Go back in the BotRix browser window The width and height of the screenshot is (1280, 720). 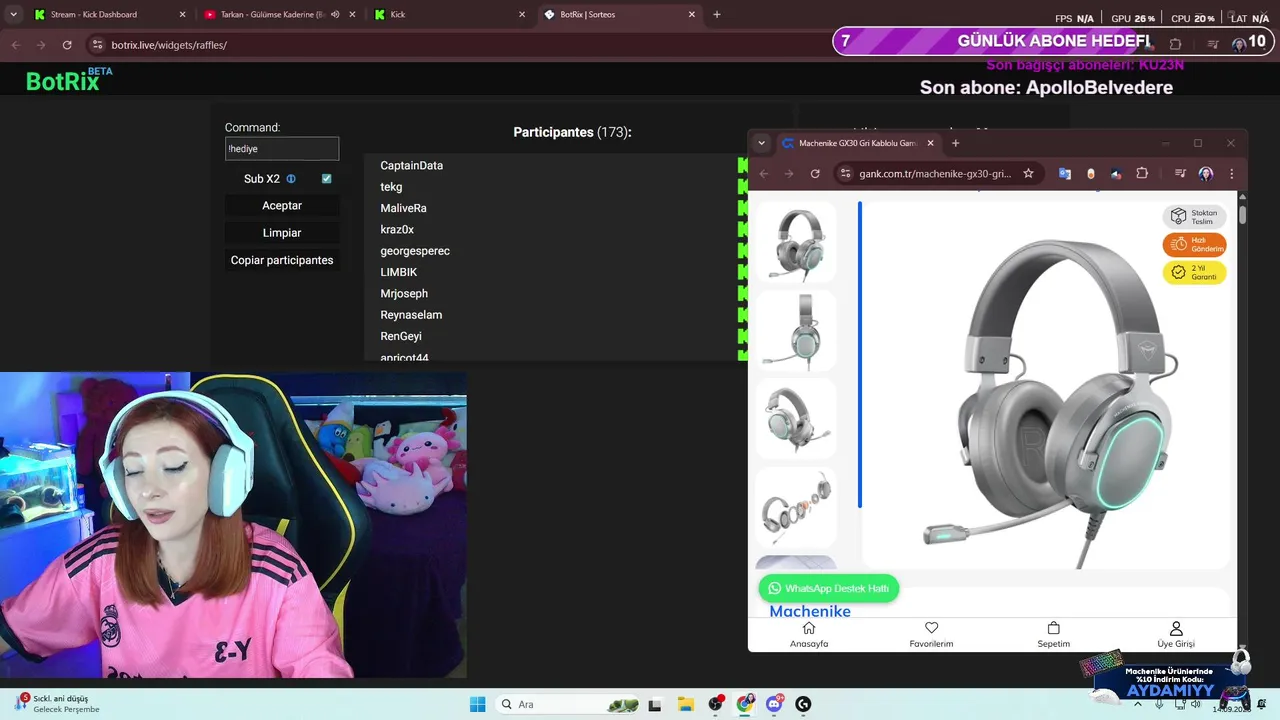coord(15,45)
